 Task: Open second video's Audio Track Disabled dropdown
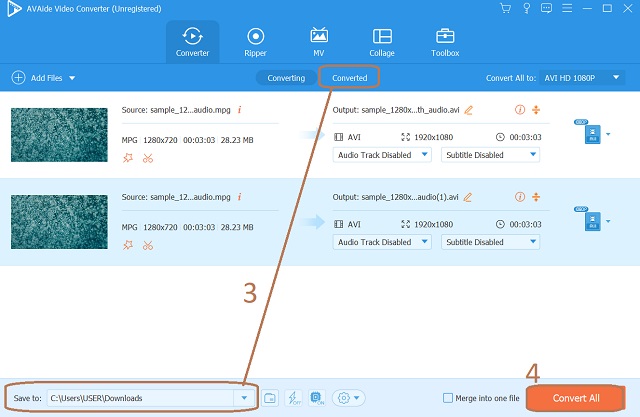pos(382,242)
